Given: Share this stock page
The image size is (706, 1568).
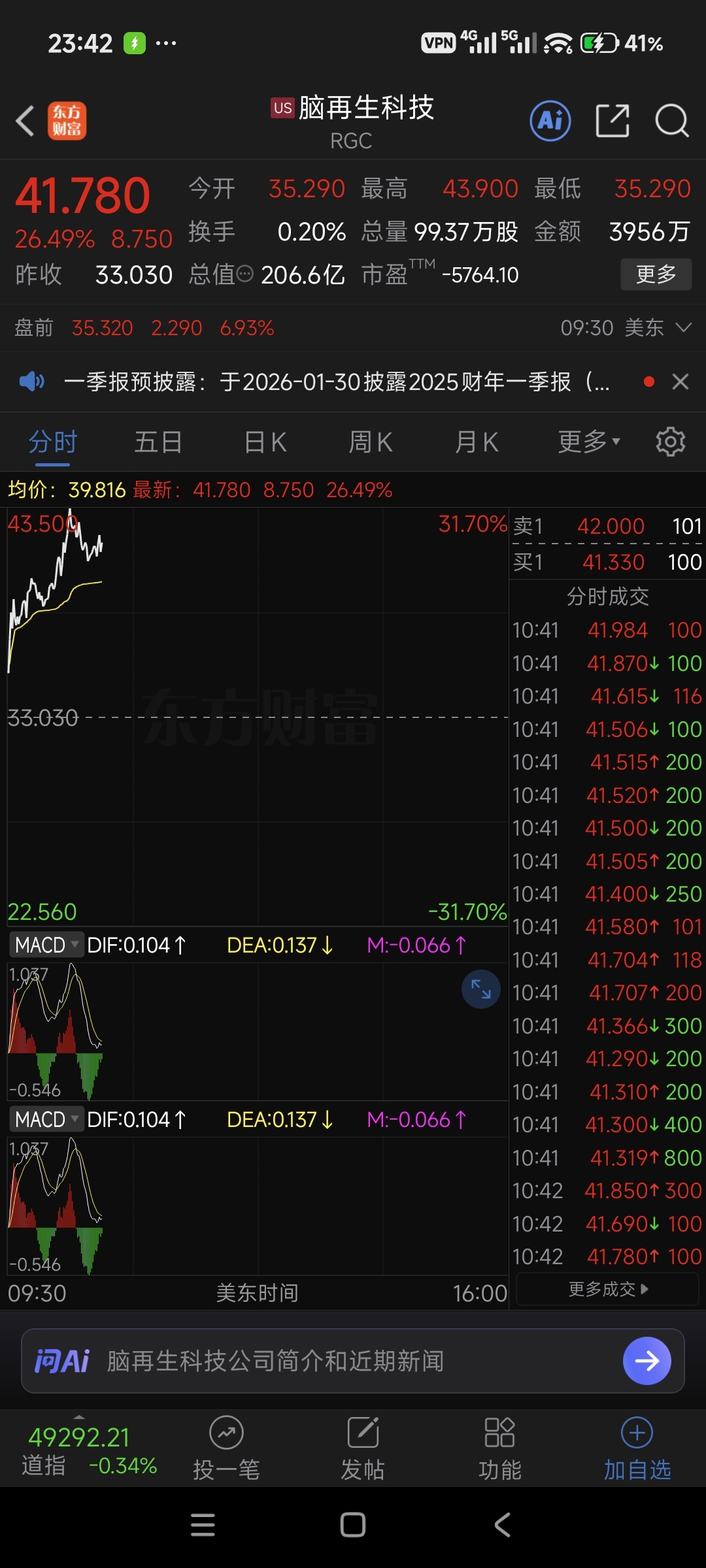Looking at the screenshot, I should (x=613, y=120).
